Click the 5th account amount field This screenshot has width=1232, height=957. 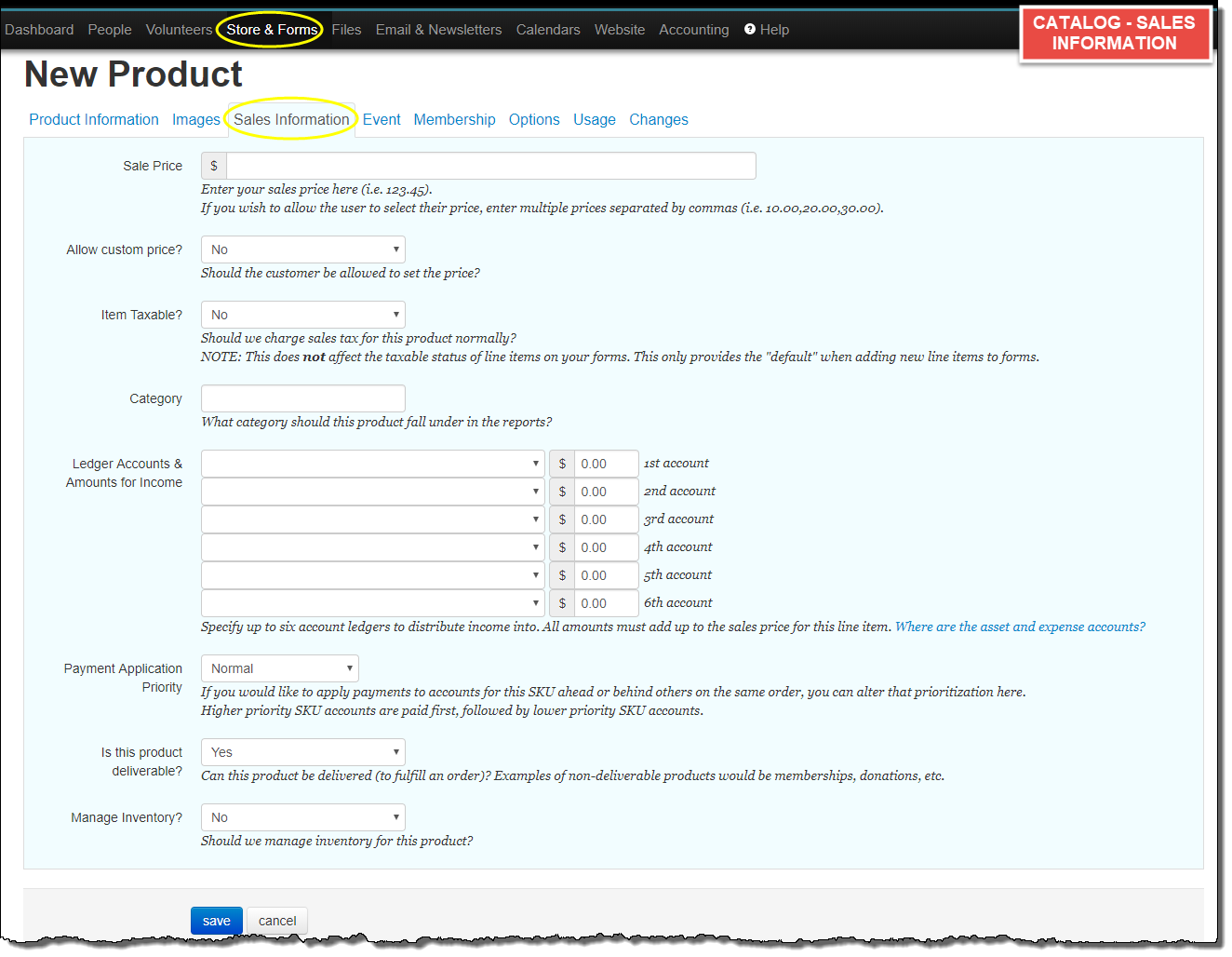coord(607,575)
